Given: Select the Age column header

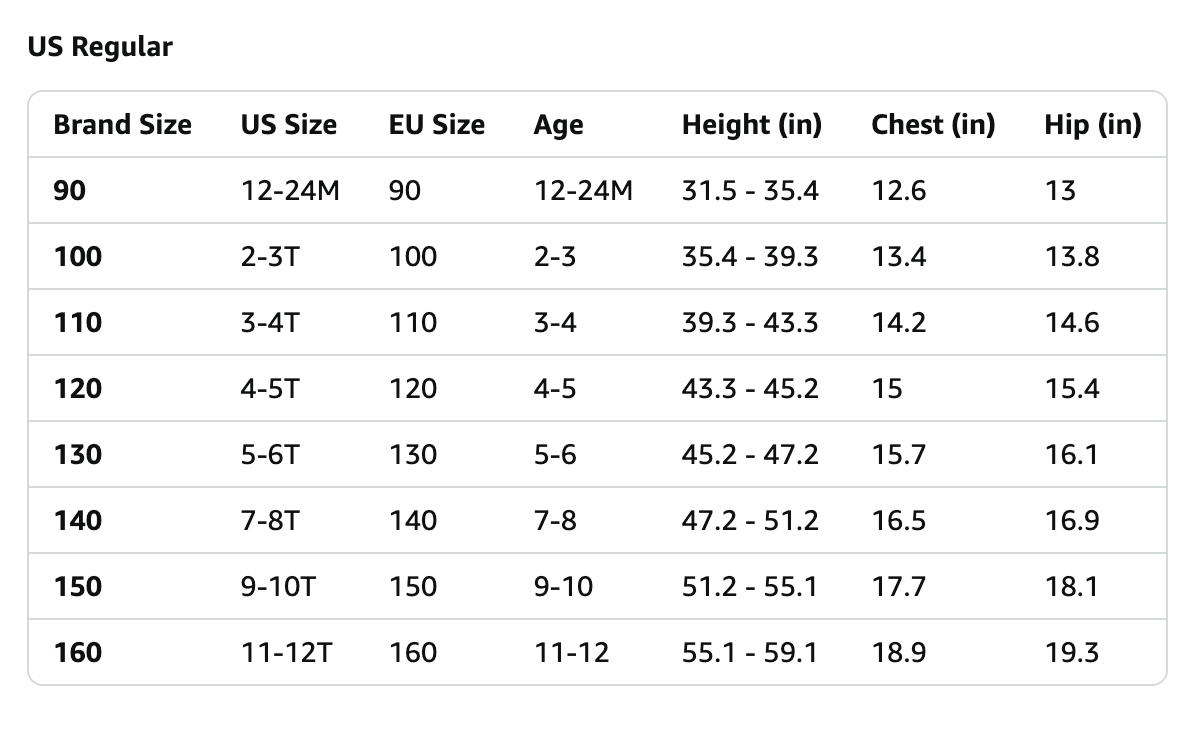Looking at the screenshot, I should (558, 125).
